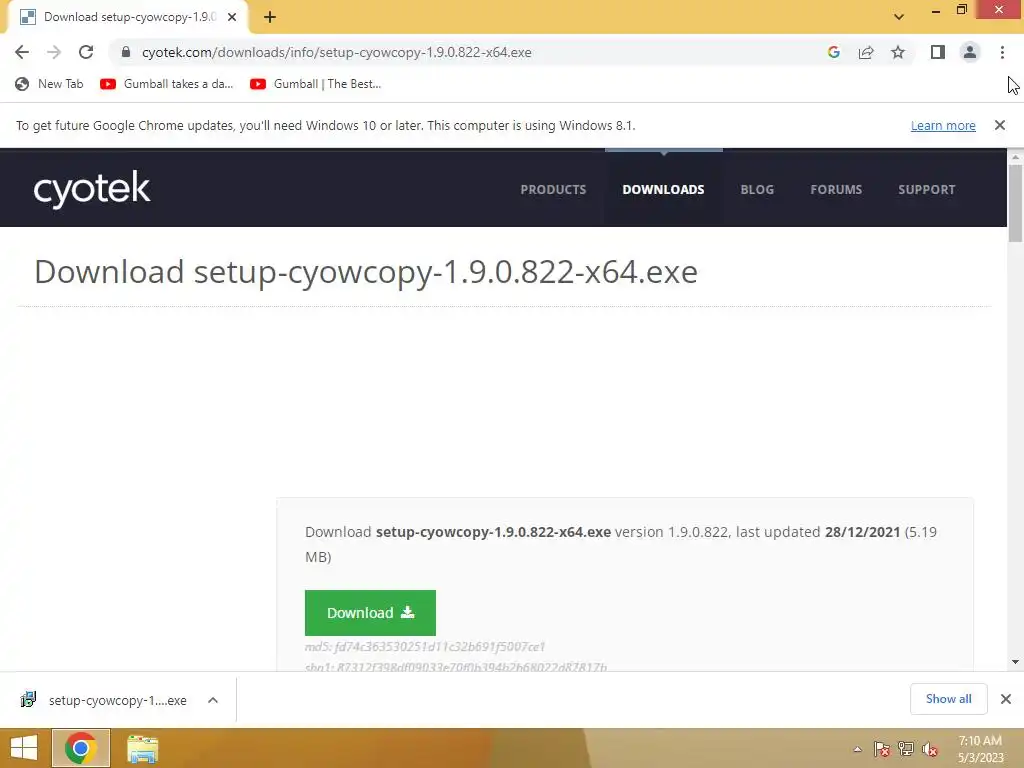Viewport: 1024px width, 768px height.
Task: Click the scrollbar up arrow
Action: click(1015, 157)
